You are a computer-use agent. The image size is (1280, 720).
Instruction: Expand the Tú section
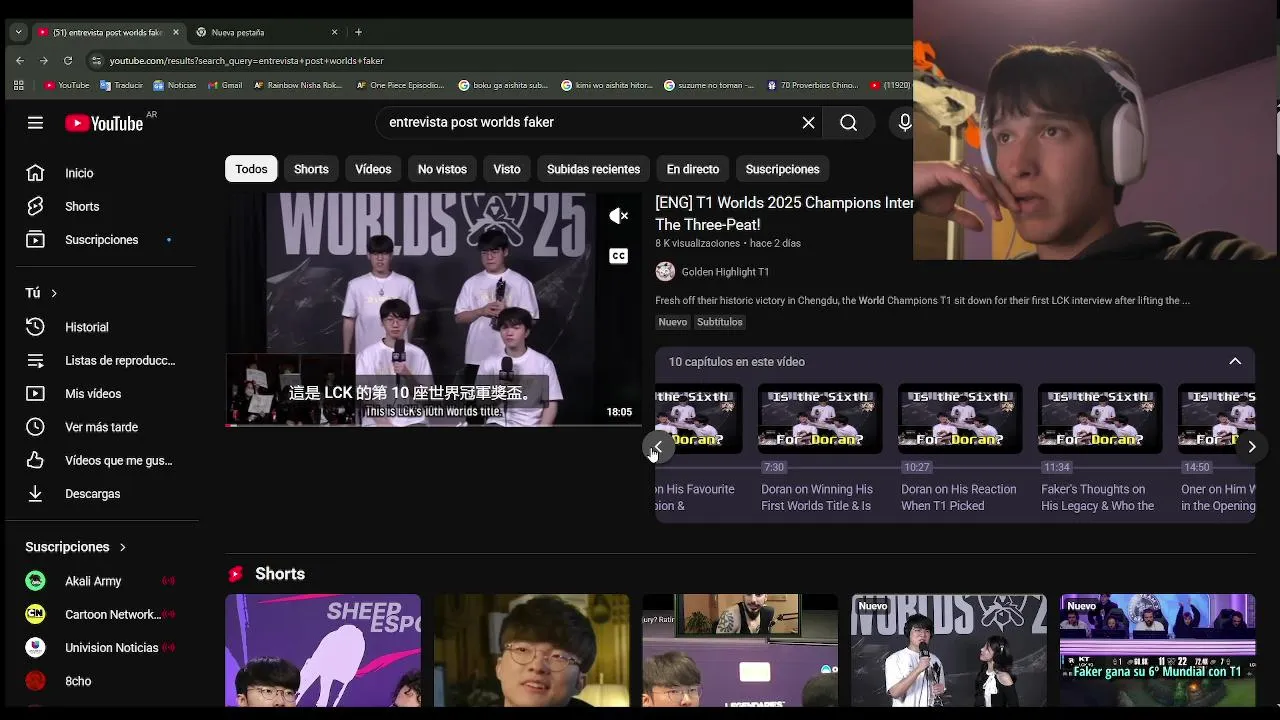coord(41,293)
